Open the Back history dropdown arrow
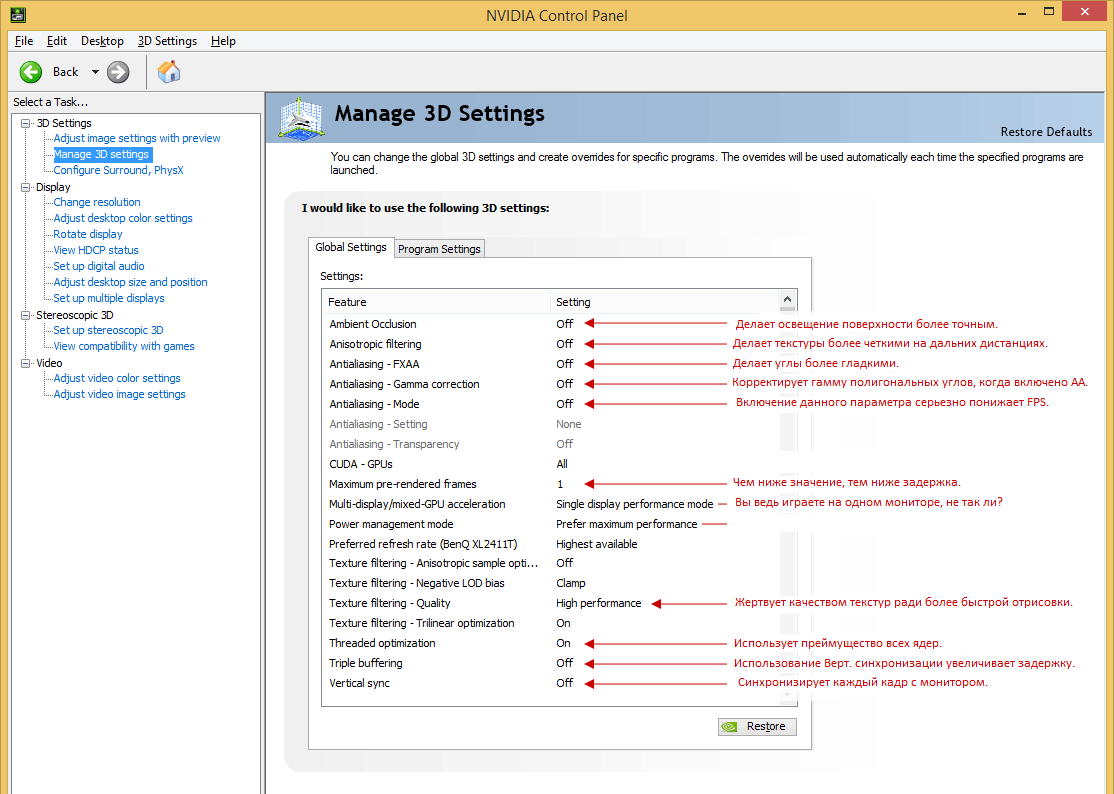 point(95,72)
